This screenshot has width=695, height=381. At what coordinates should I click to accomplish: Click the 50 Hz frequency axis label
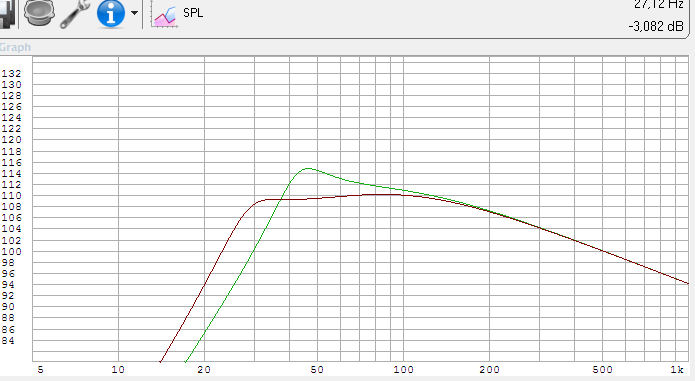pyautogui.click(x=317, y=369)
